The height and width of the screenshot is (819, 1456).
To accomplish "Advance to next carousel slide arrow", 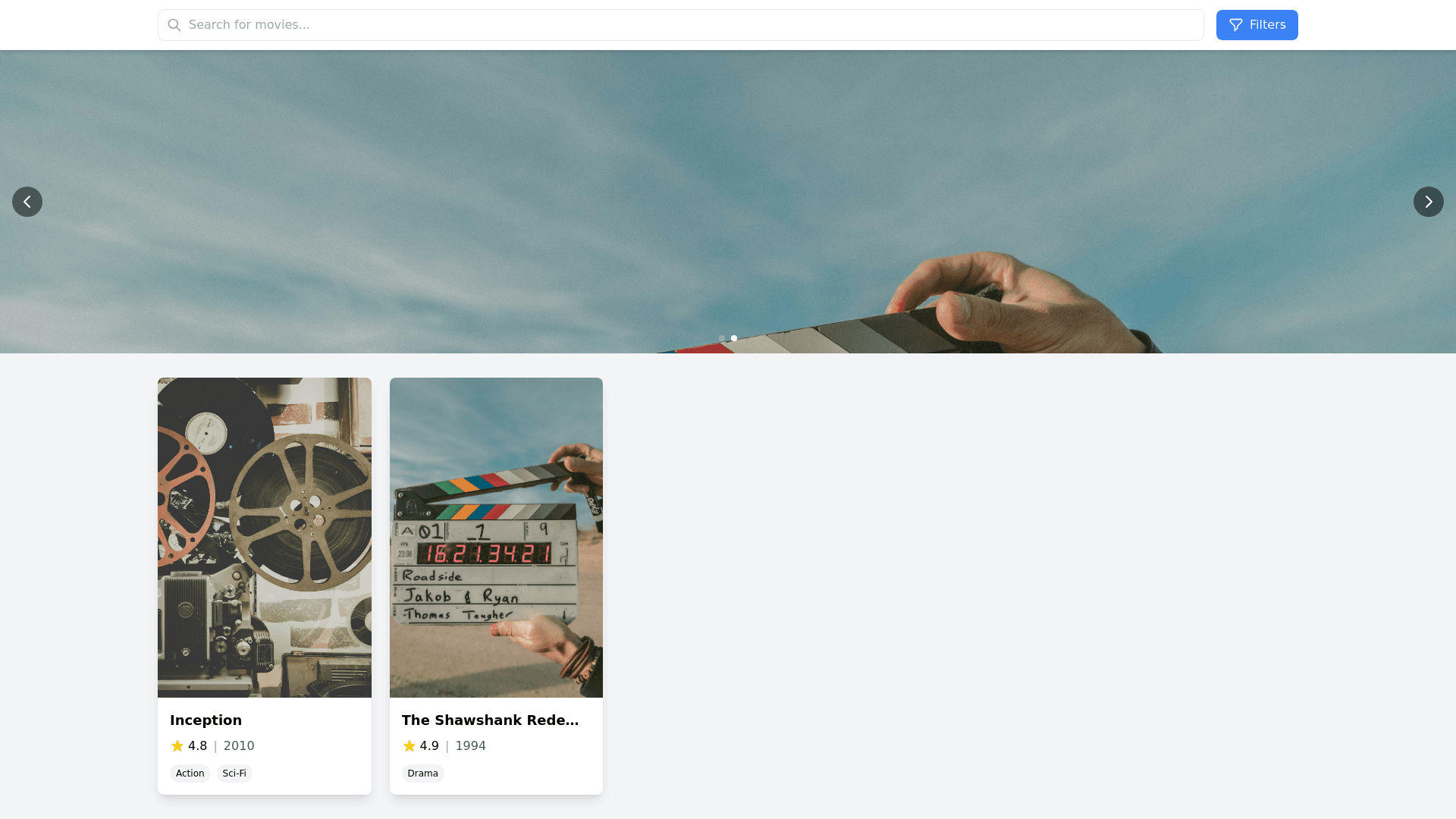I will (x=1428, y=202).
